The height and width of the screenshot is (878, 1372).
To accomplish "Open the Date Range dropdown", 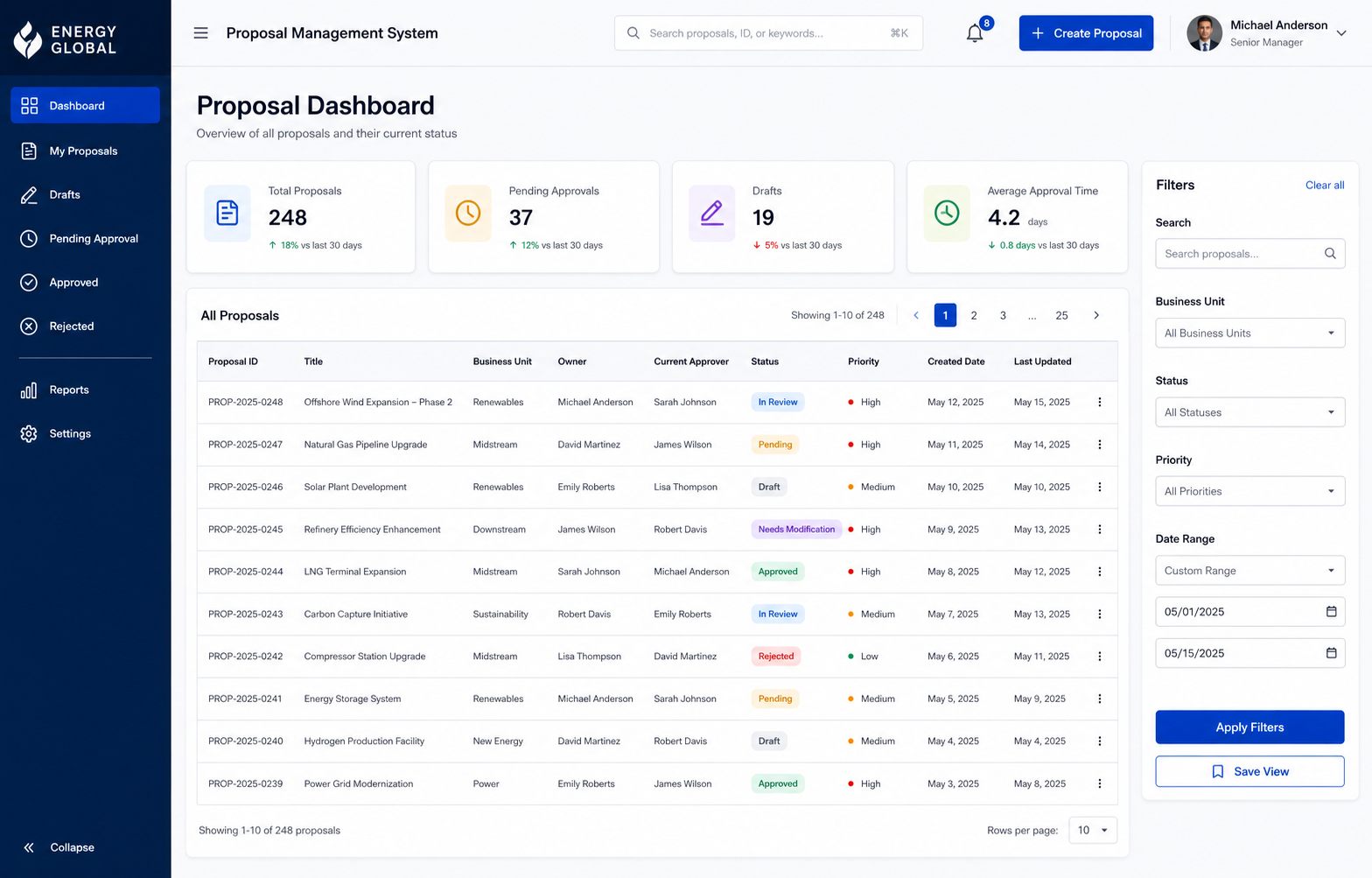I will [x=1249, y=571].
